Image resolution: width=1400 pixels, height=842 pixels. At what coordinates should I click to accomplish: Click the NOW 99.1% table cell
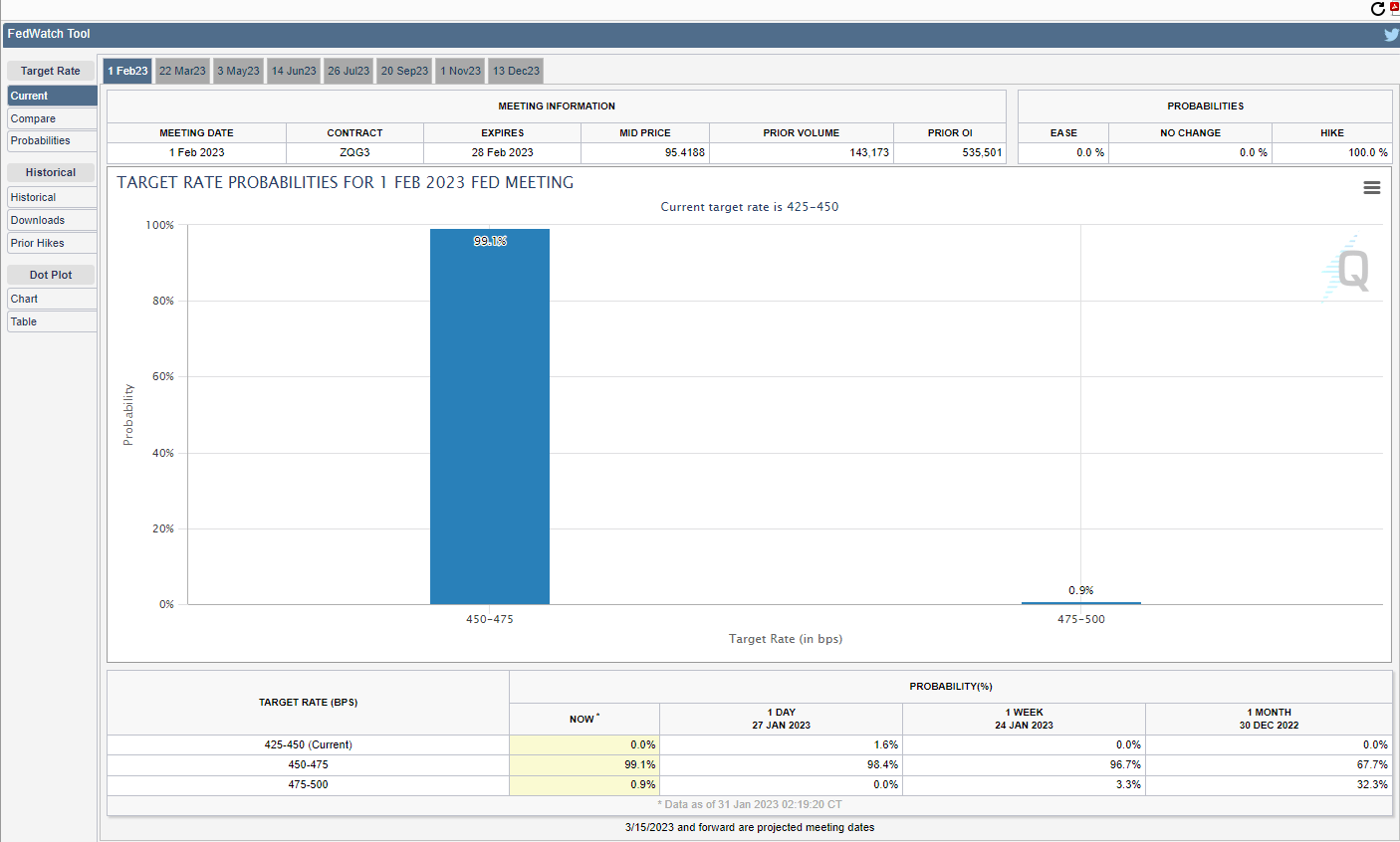[584, 764]
